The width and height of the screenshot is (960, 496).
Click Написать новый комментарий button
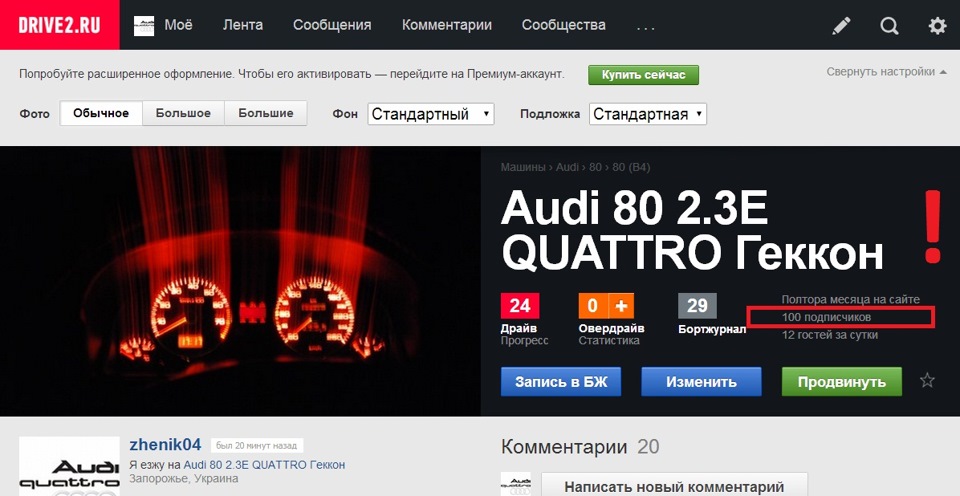pos(674,486)
